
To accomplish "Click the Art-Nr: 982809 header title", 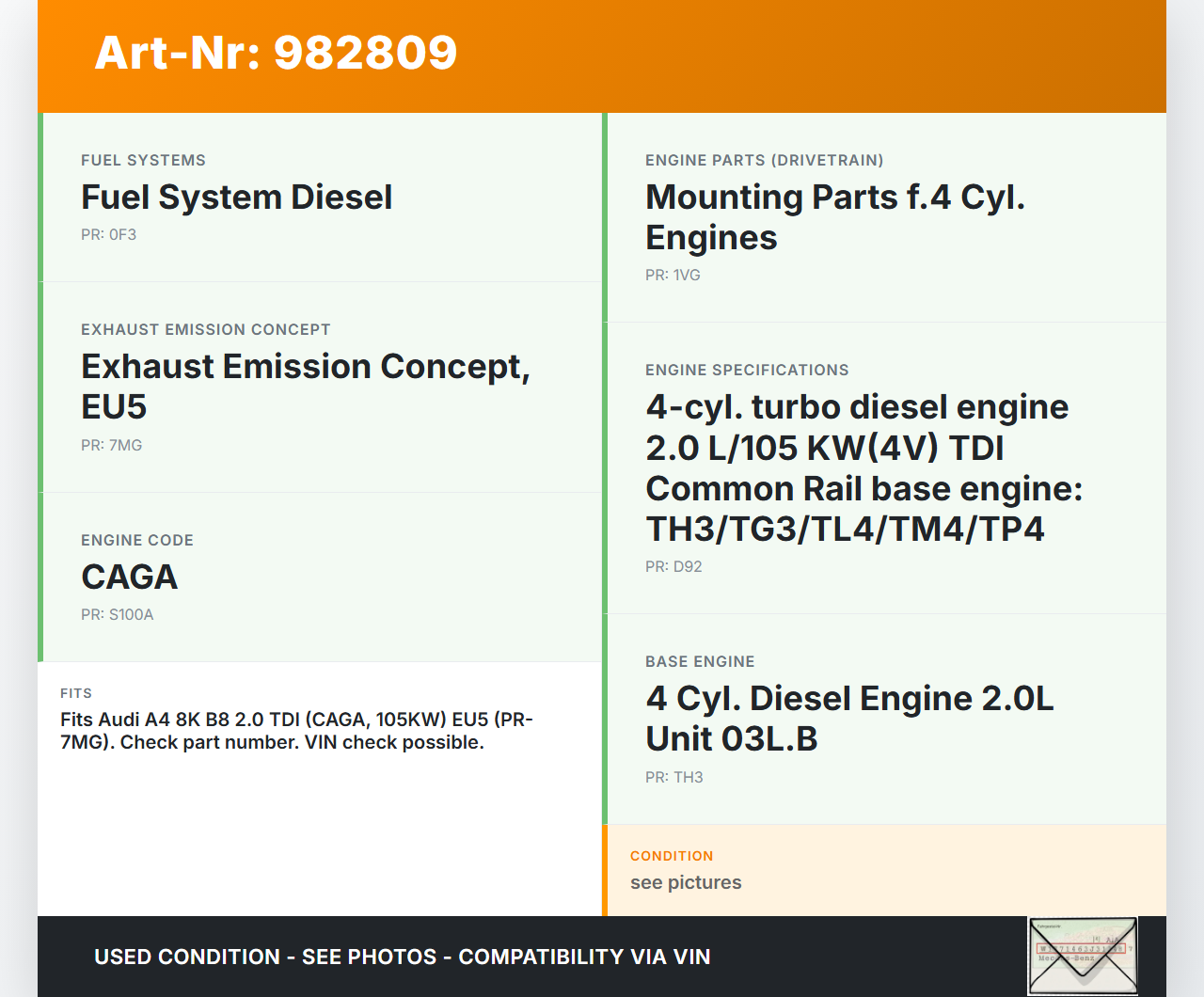I will 276,53.
